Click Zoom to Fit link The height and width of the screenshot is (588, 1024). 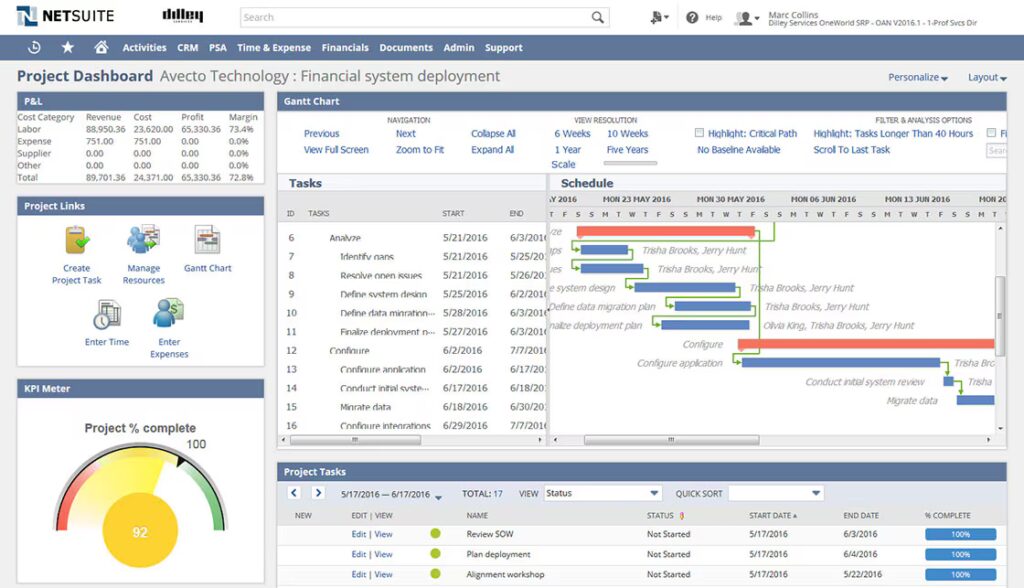[x=420, y=150]
